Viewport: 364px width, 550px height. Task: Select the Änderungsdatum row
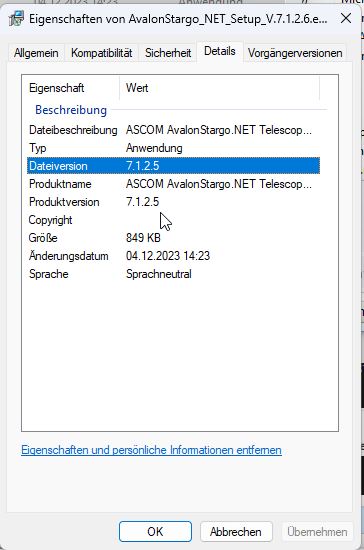(173, 256)
